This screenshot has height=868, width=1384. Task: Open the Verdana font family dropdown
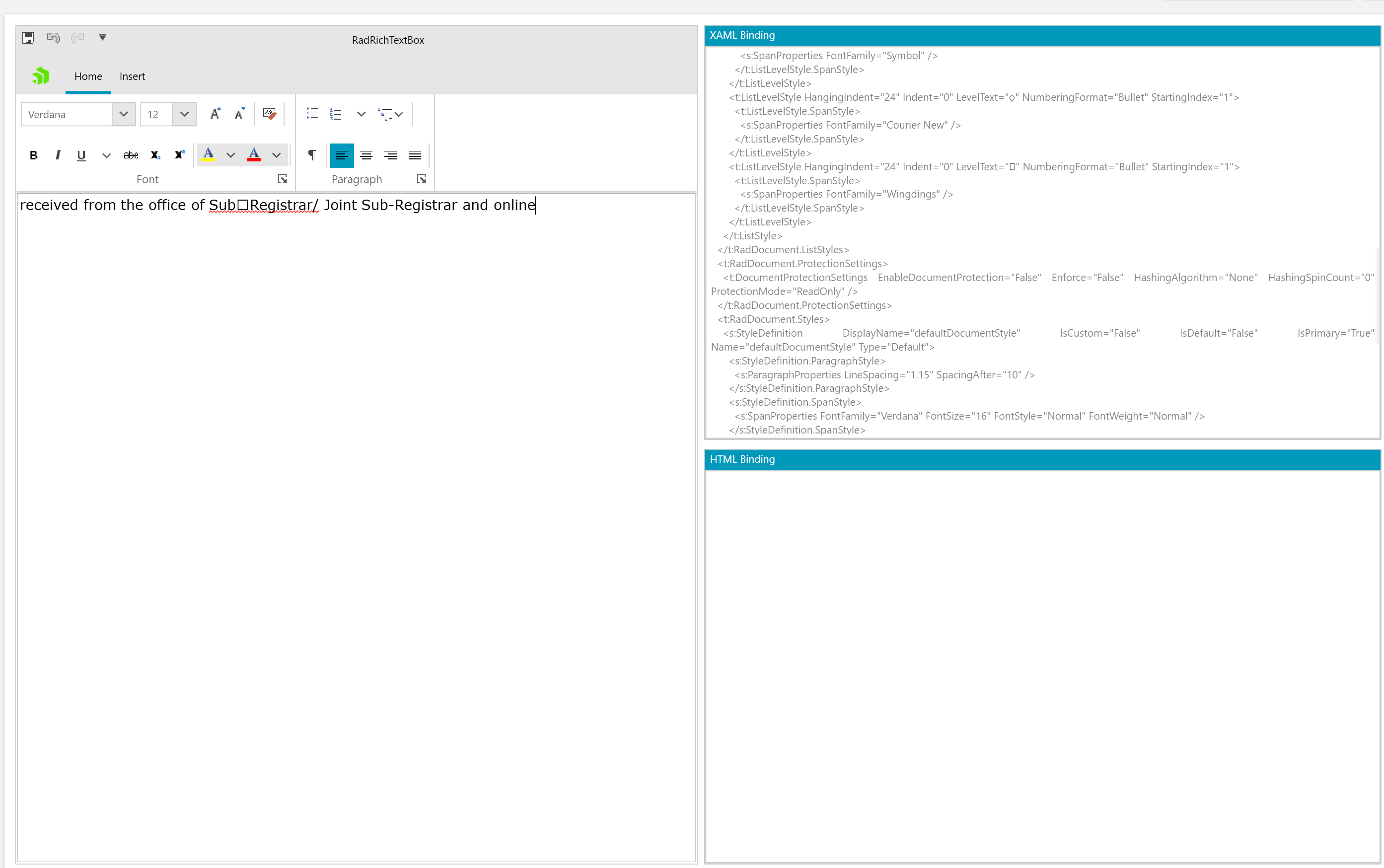point(124,114)
